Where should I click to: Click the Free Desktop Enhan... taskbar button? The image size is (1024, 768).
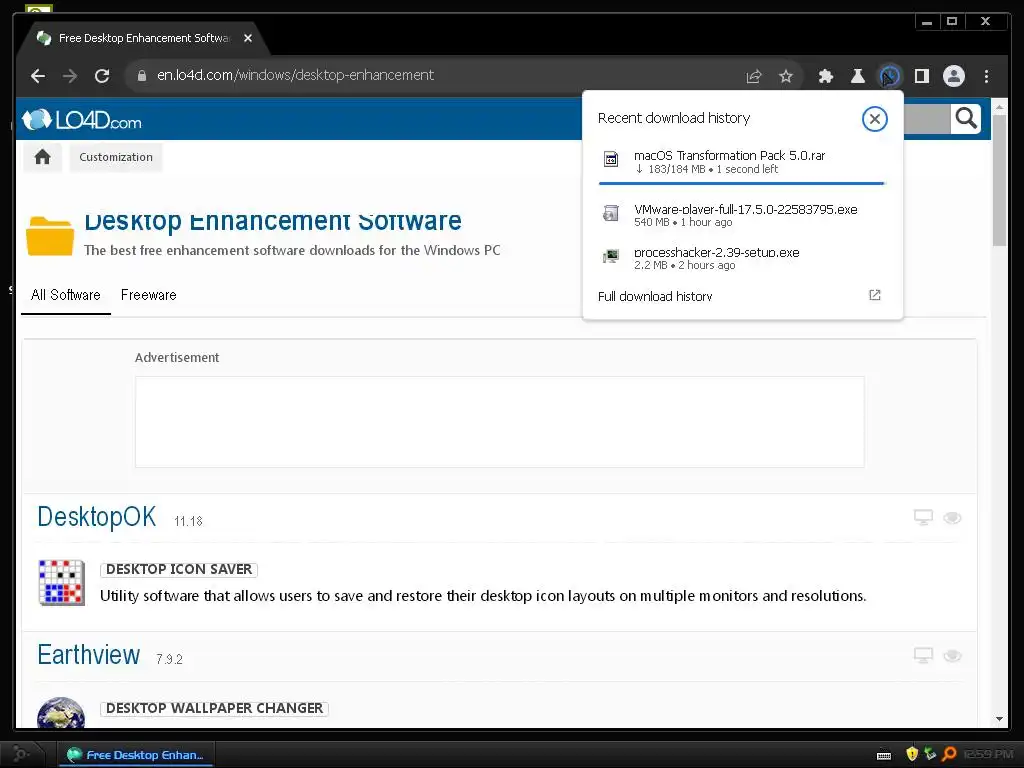(x=136, y=755)
